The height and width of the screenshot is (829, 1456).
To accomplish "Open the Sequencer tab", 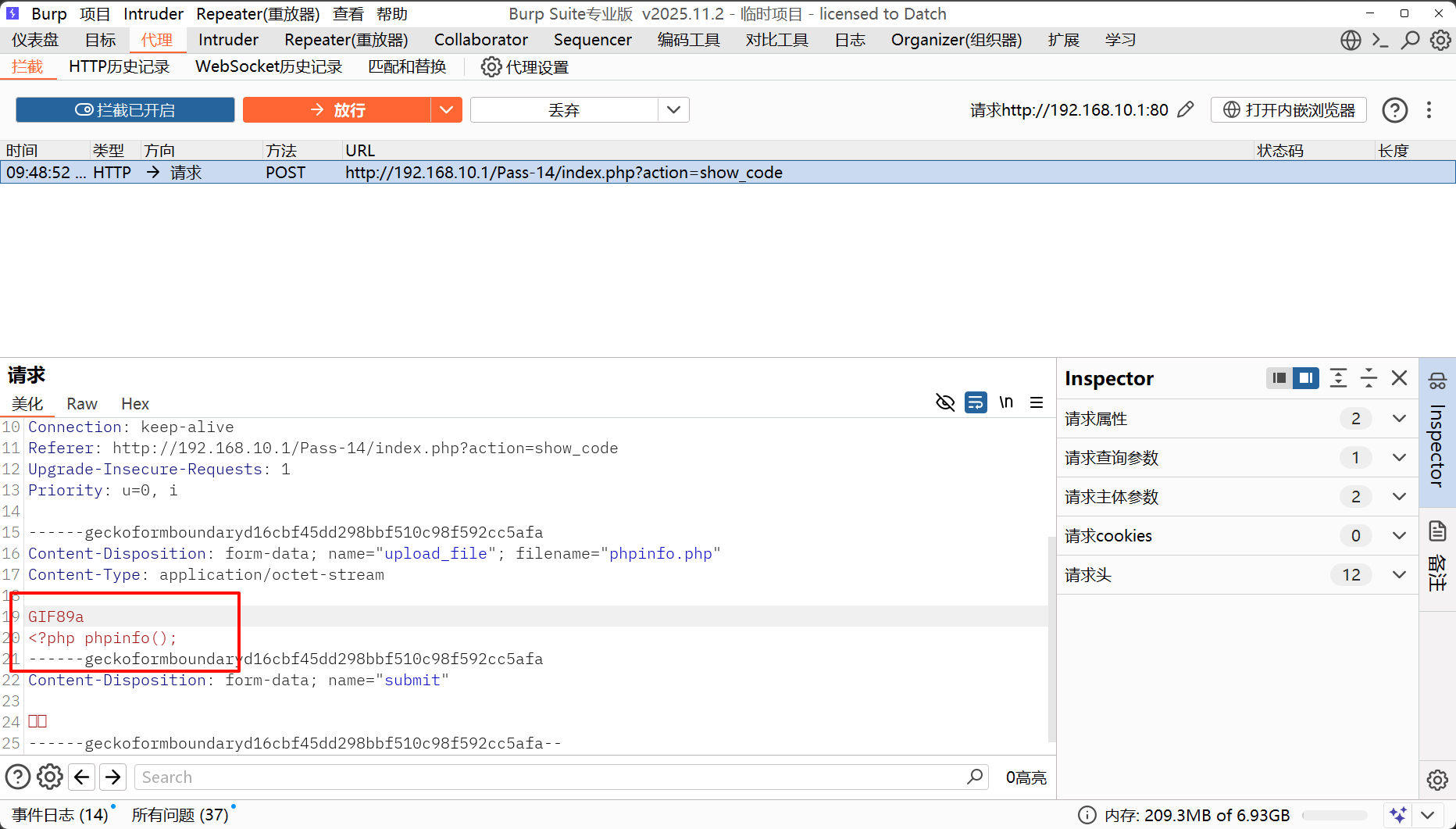I will 593,40.
